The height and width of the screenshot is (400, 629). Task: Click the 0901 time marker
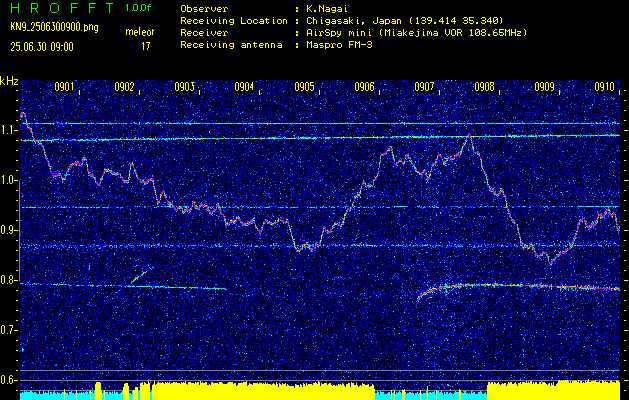(x=64, y=87)
